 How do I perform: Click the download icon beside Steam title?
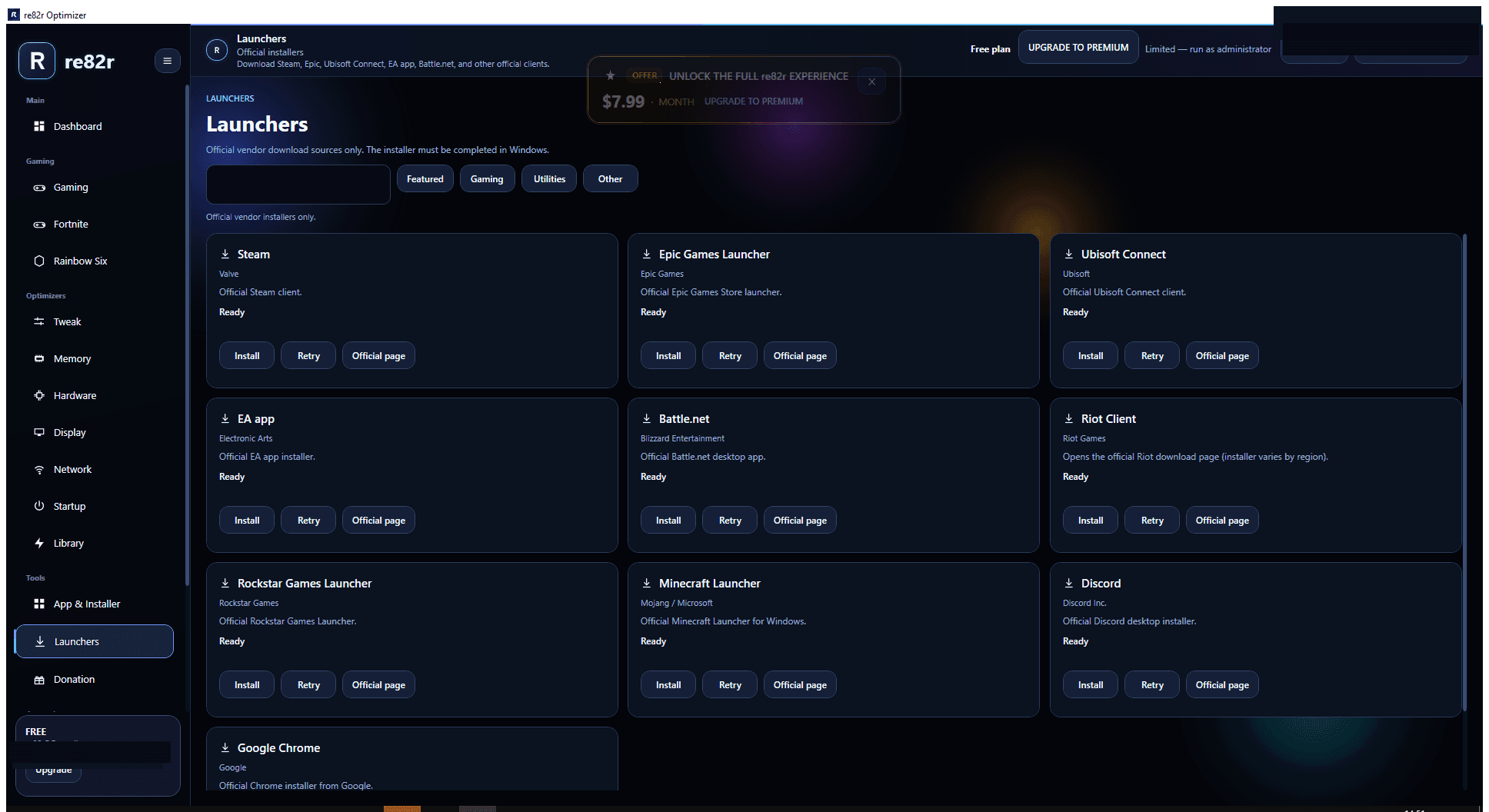point(225,254)
